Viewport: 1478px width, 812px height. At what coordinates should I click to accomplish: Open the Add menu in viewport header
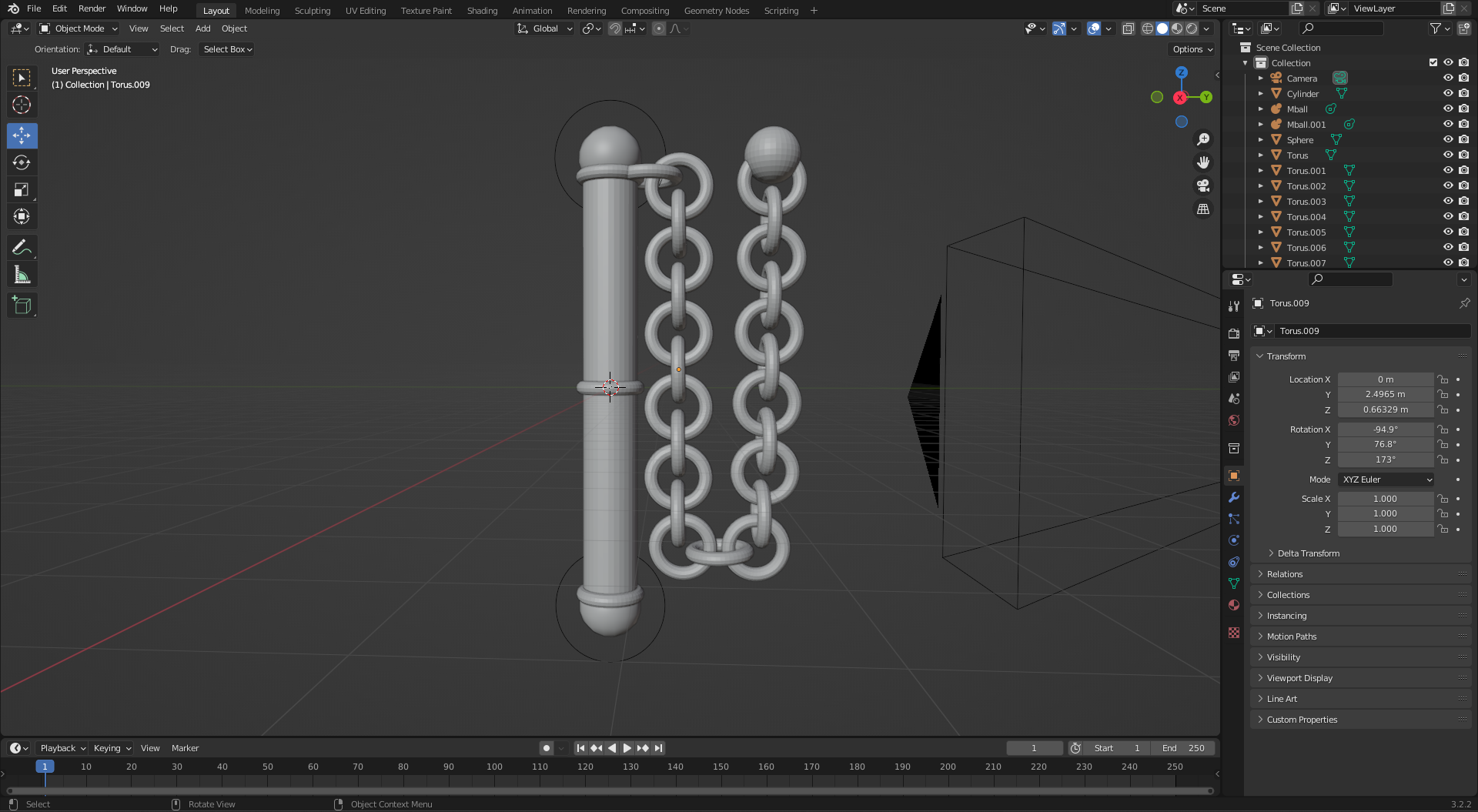pyautogui.click(x=202, y=28)
